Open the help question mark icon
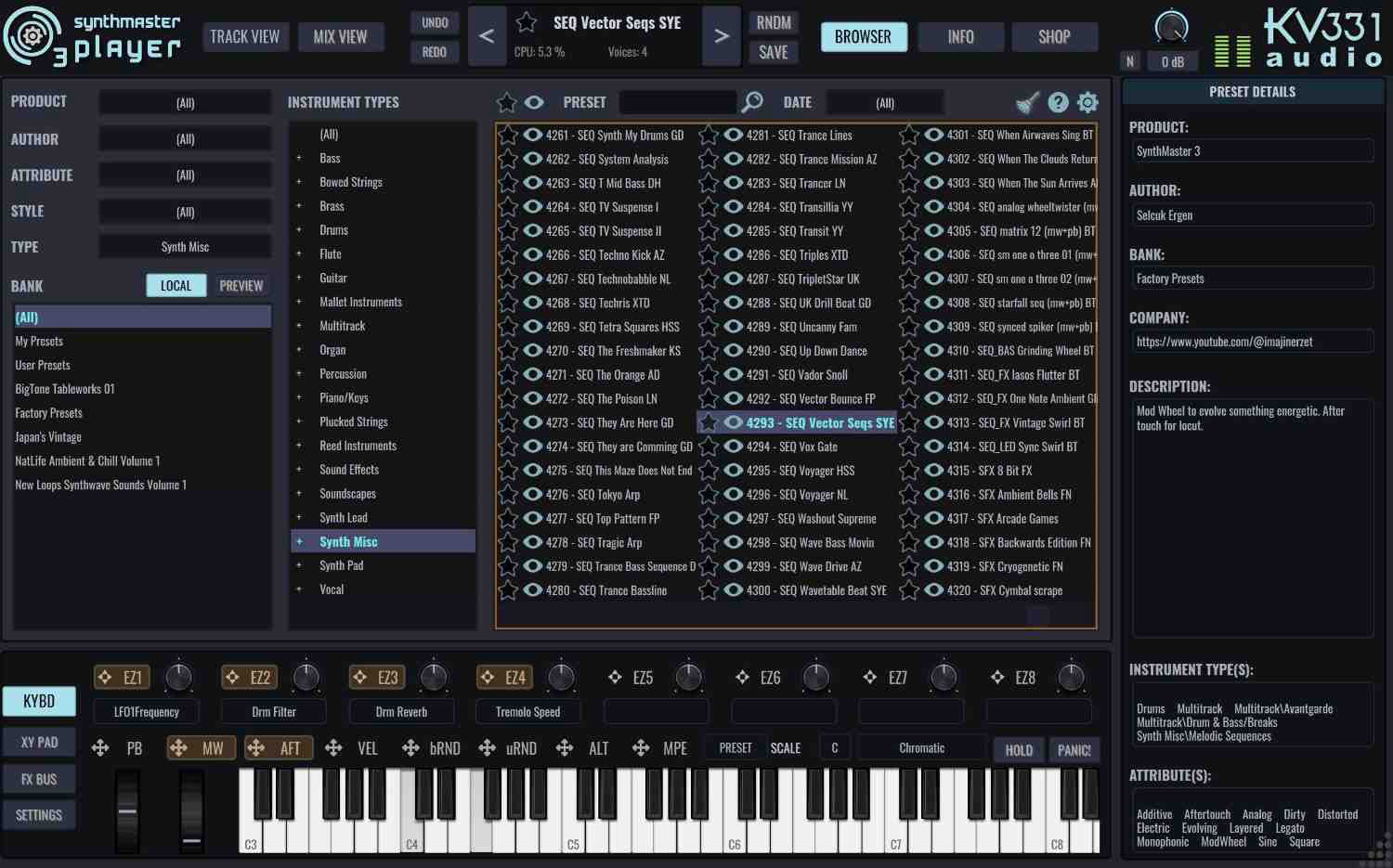 click(1057, 102)
